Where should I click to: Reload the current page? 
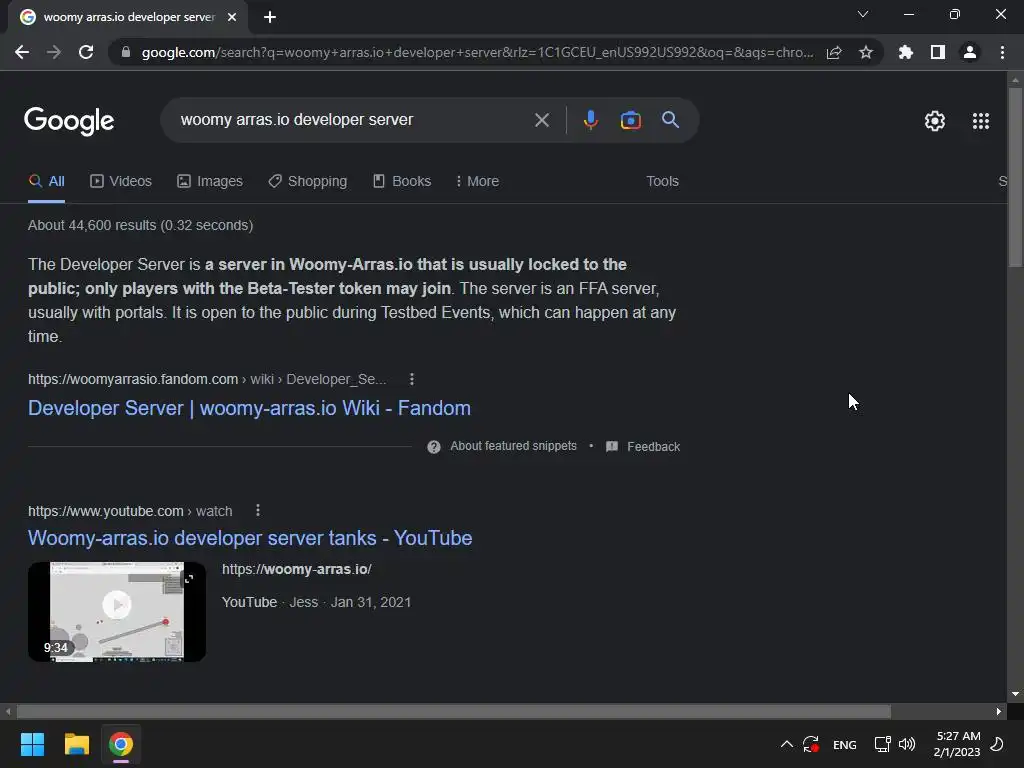click(x=86, y=52)
